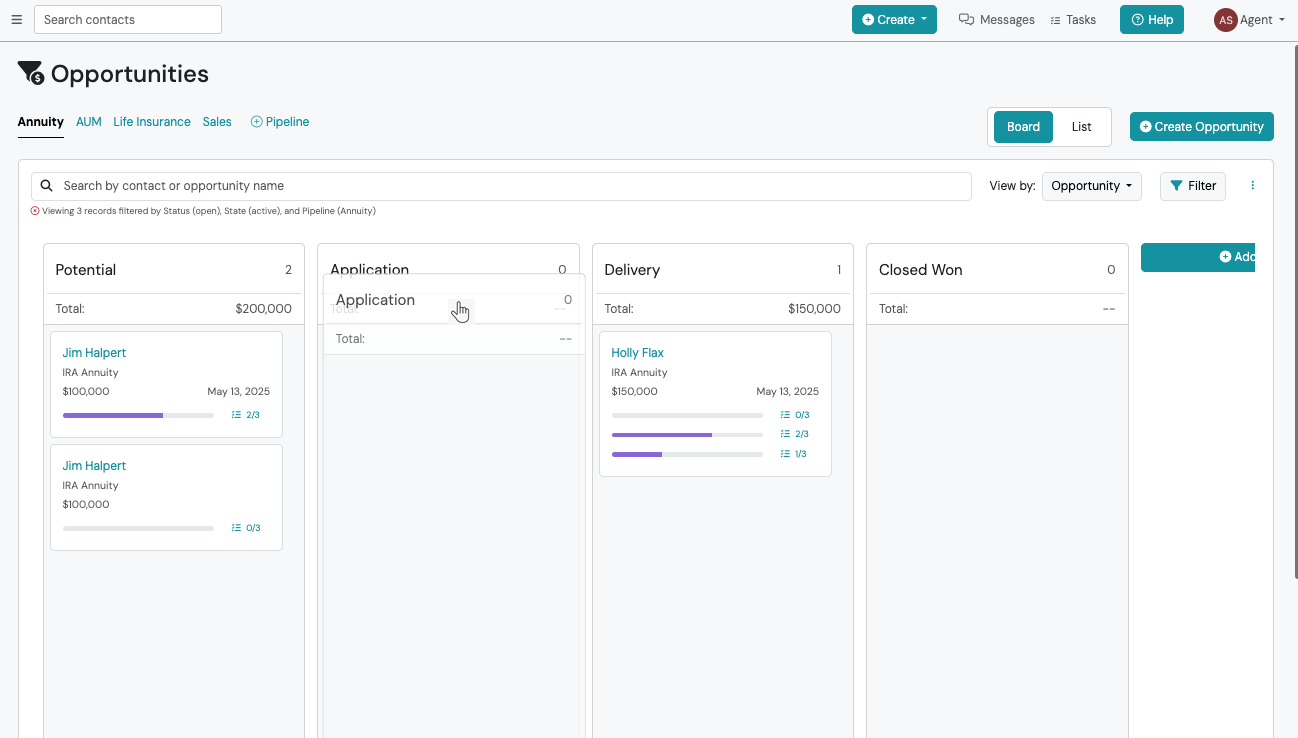Click the teal Add column button

(x=1198, y=257)
